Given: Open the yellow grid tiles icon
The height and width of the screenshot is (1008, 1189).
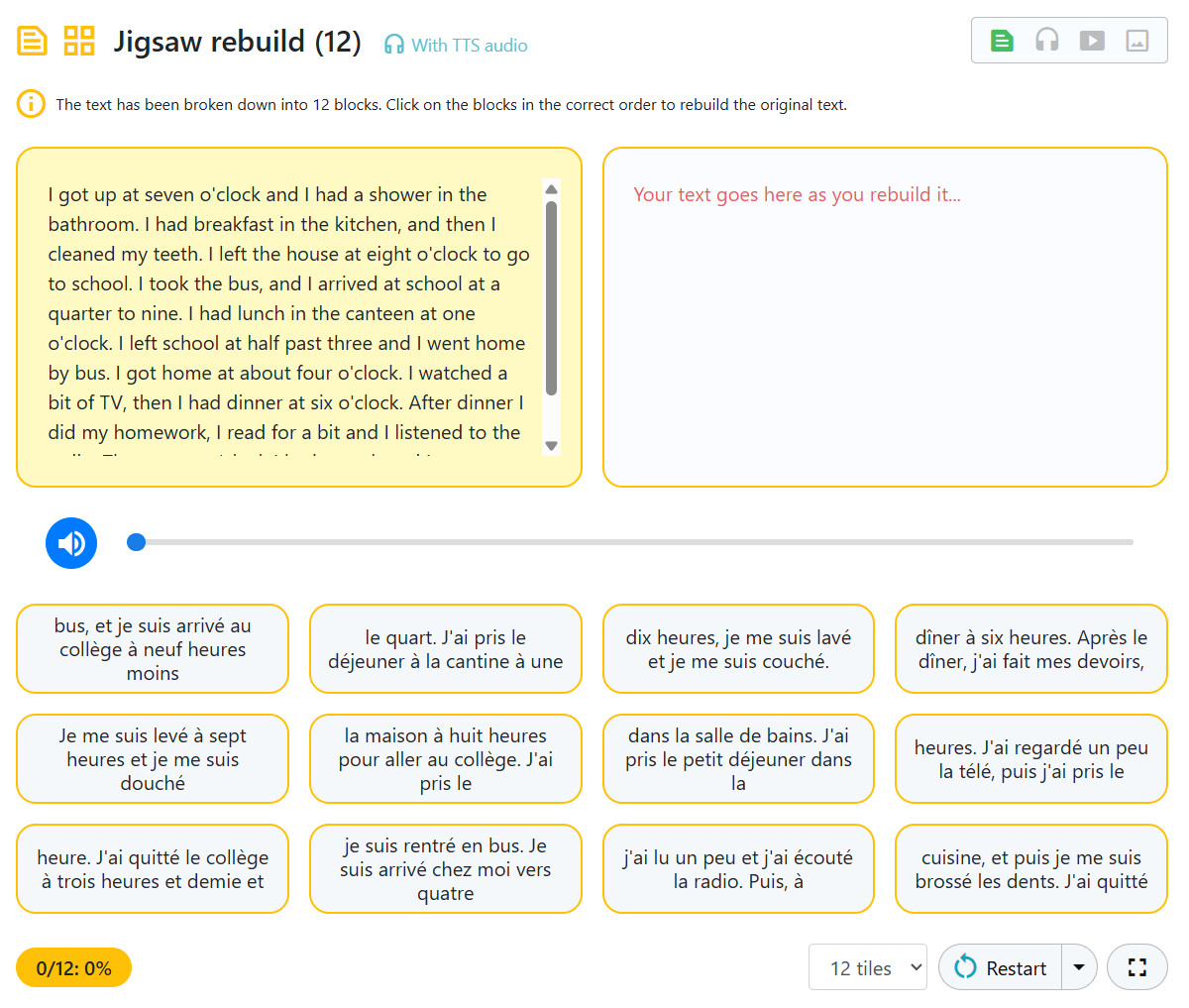Looking at the screenshot, I should 79,42.
